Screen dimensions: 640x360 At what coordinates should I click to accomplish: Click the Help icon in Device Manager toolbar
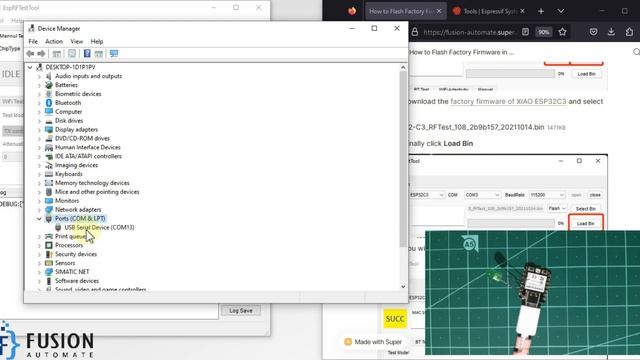point(87,53)
